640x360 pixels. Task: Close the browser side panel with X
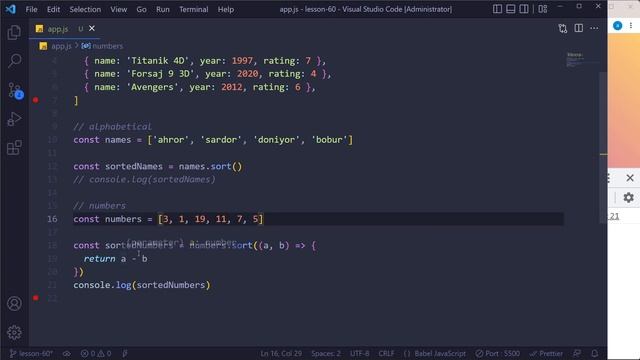pos(630,178)
